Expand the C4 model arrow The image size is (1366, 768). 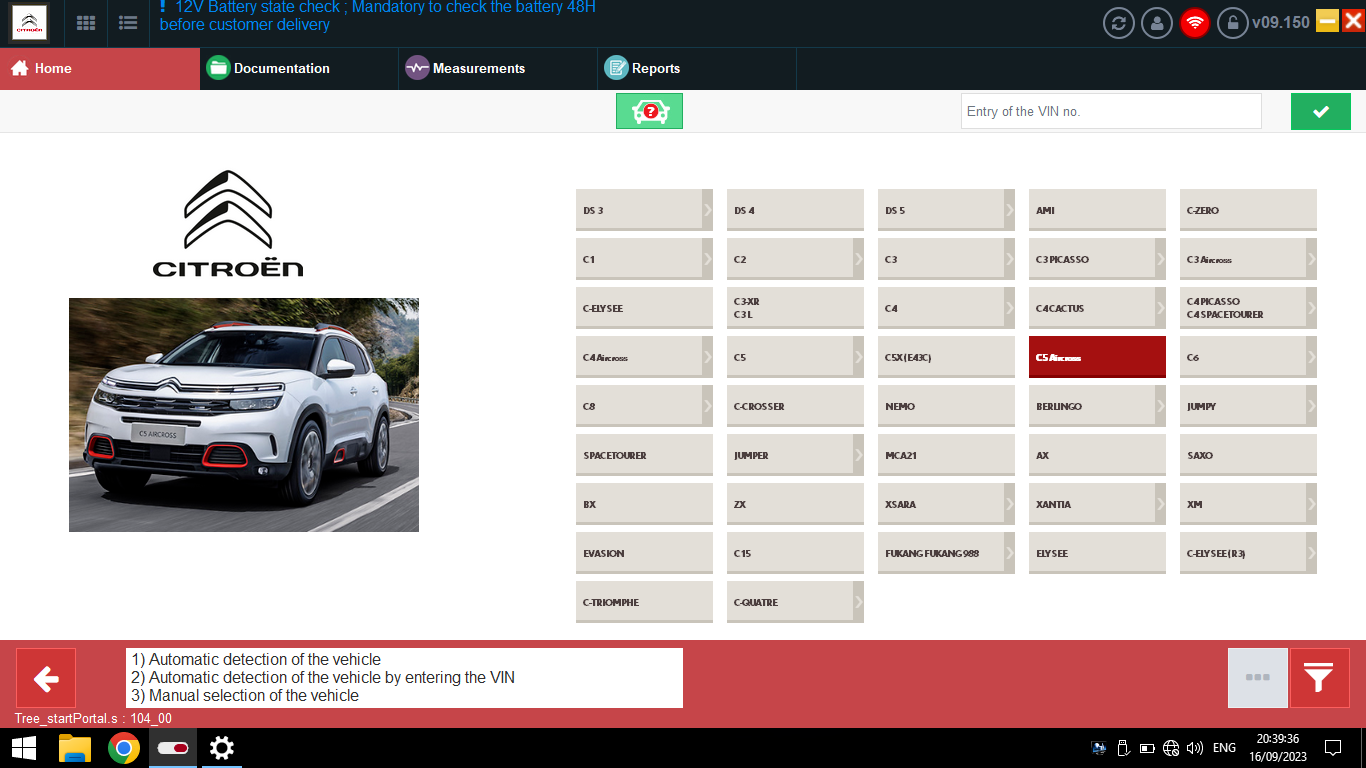1009,308
